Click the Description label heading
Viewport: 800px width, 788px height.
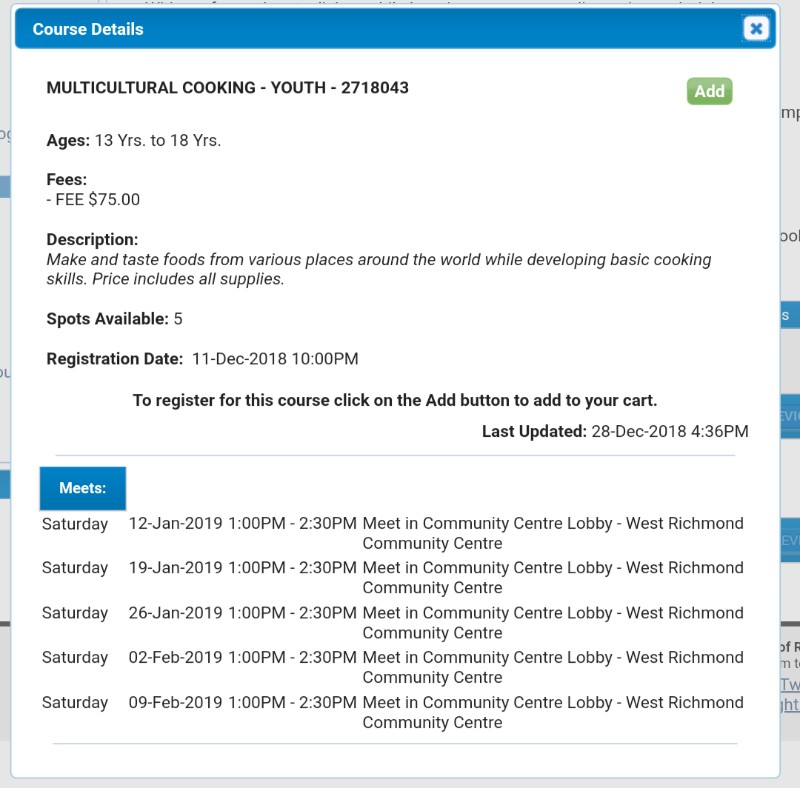click(92, 240)
